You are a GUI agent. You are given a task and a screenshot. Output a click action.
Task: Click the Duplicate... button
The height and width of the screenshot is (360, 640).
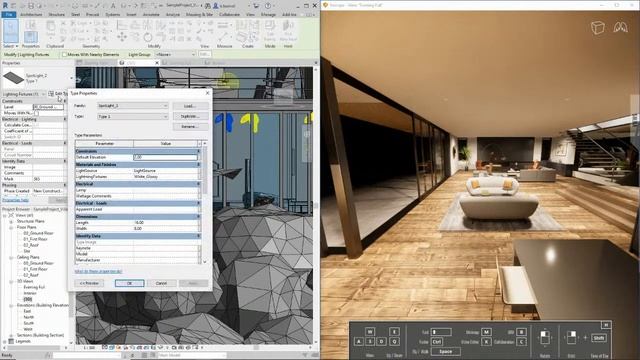click(x=190, y=116)
